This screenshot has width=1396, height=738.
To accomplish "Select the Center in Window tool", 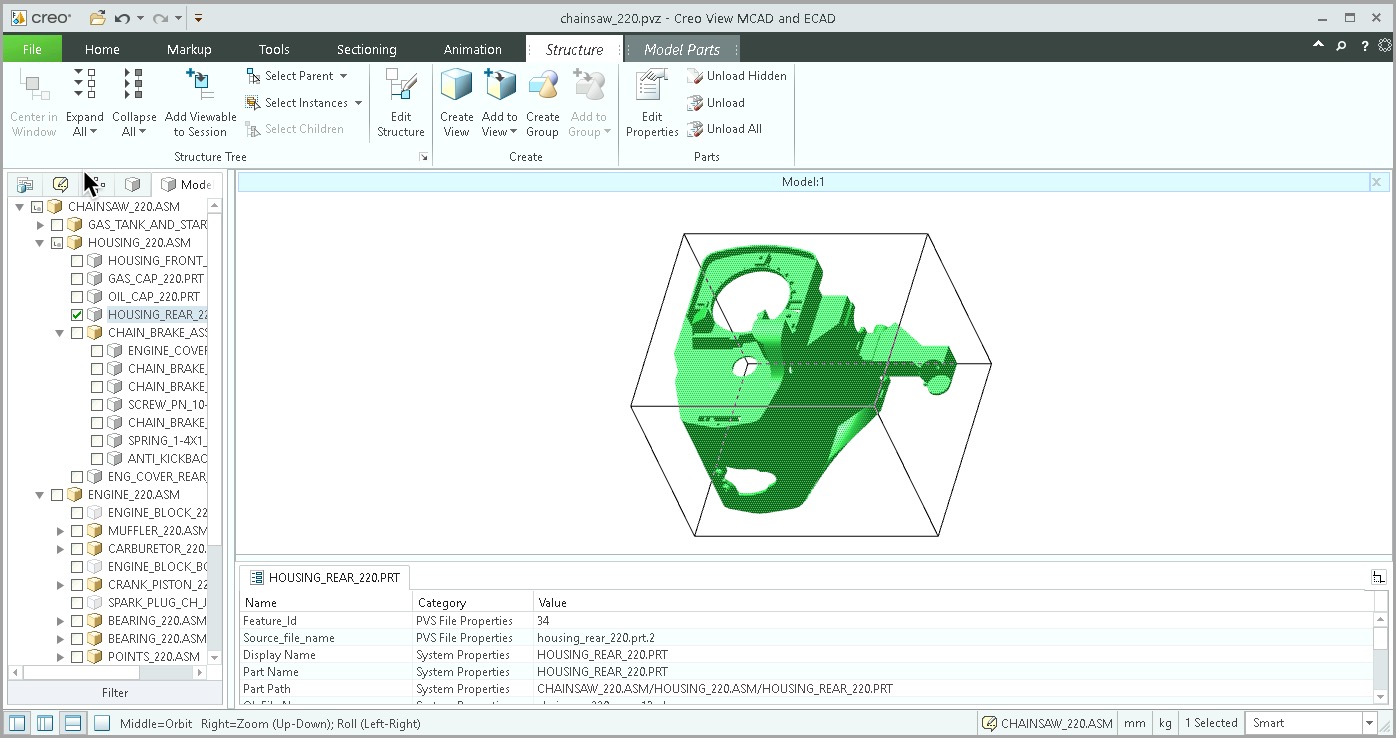I will coord(33,100).
